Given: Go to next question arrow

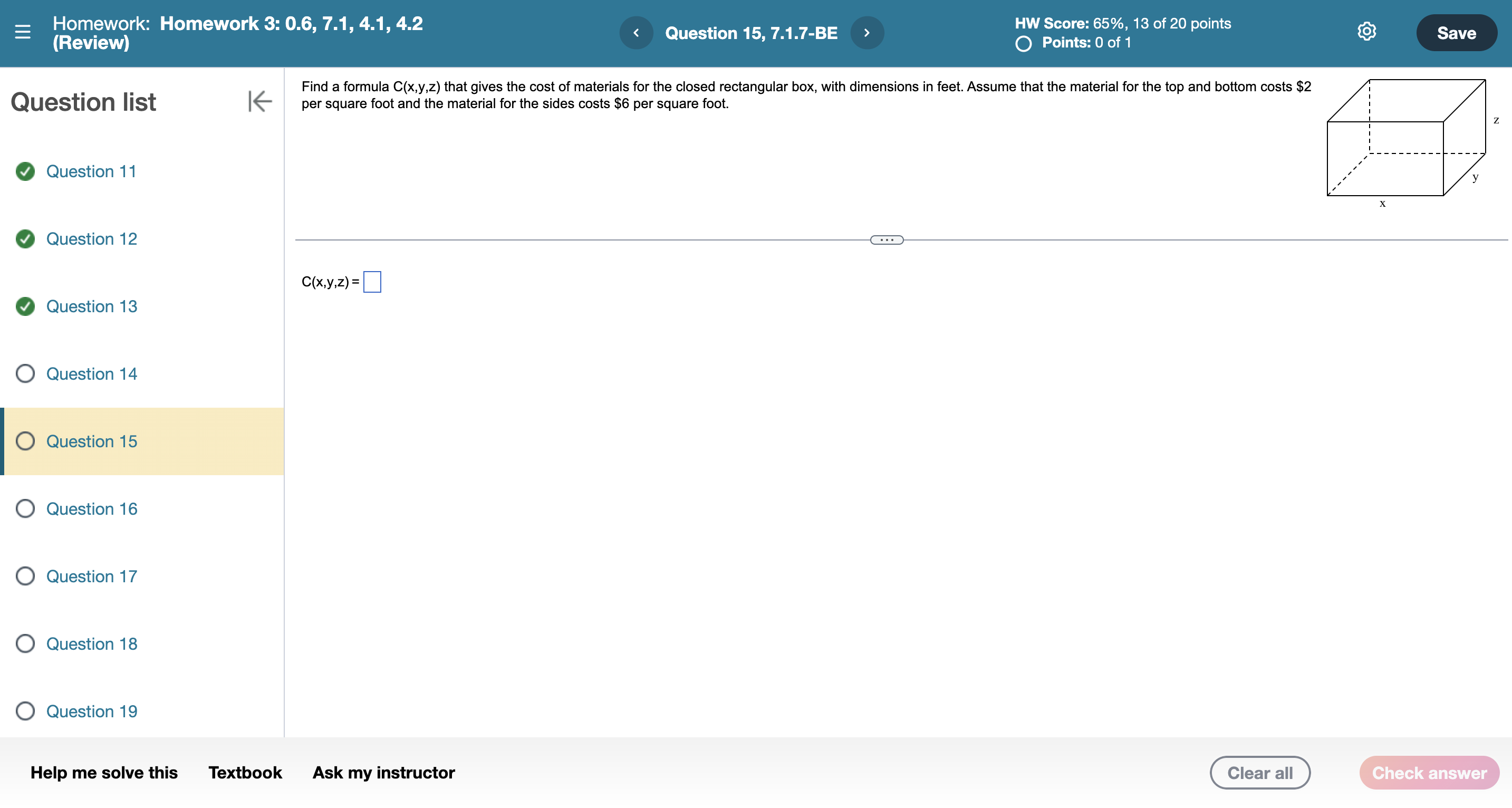Looking at the screenshot, I should click(866, 33).
